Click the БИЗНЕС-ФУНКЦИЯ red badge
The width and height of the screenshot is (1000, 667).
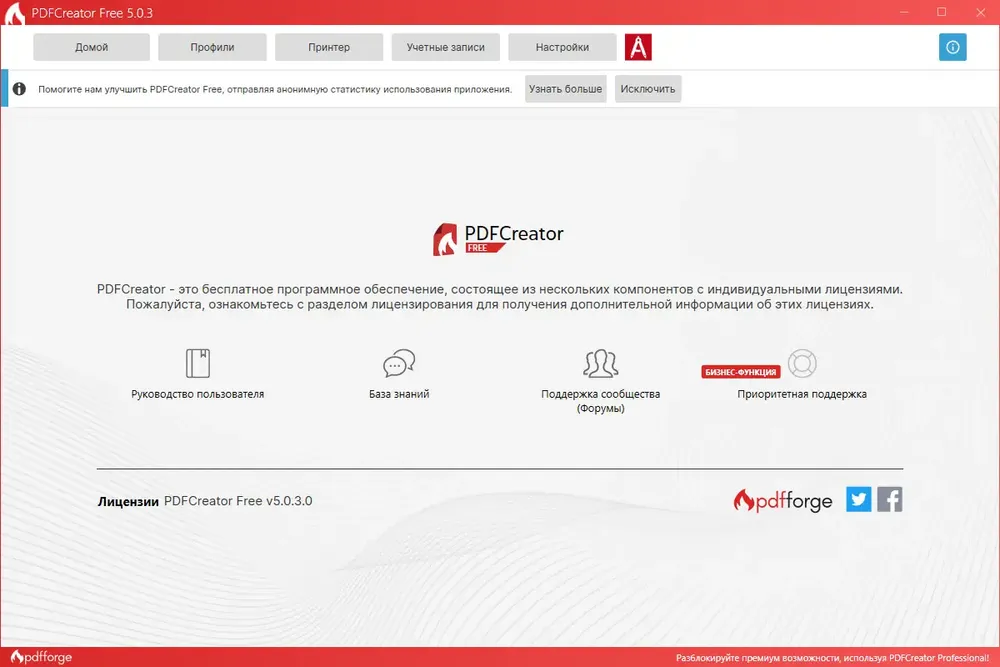pyautogui.click(x=741, y=372)
